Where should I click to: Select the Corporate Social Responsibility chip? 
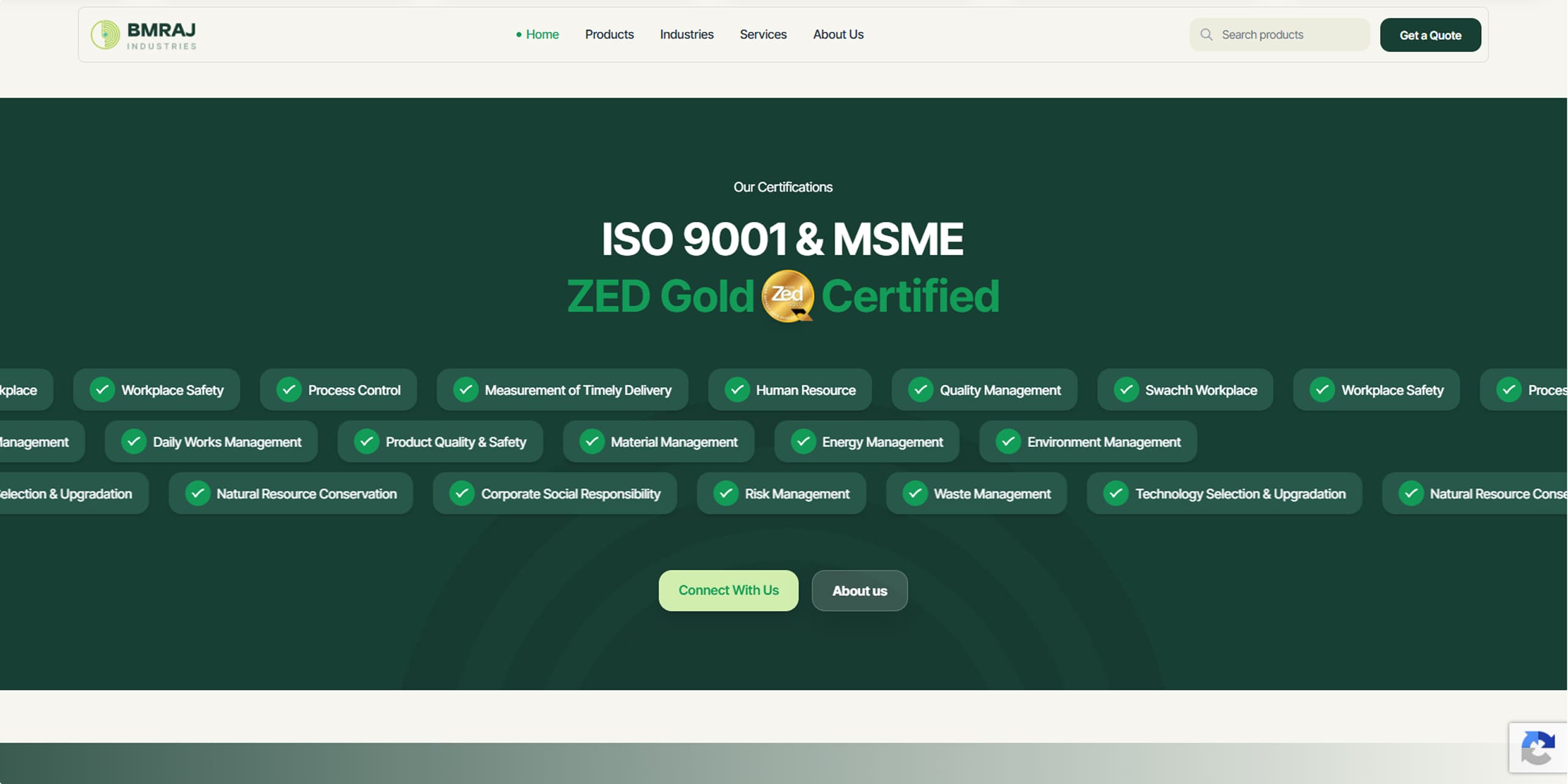(x=555, y=494)
